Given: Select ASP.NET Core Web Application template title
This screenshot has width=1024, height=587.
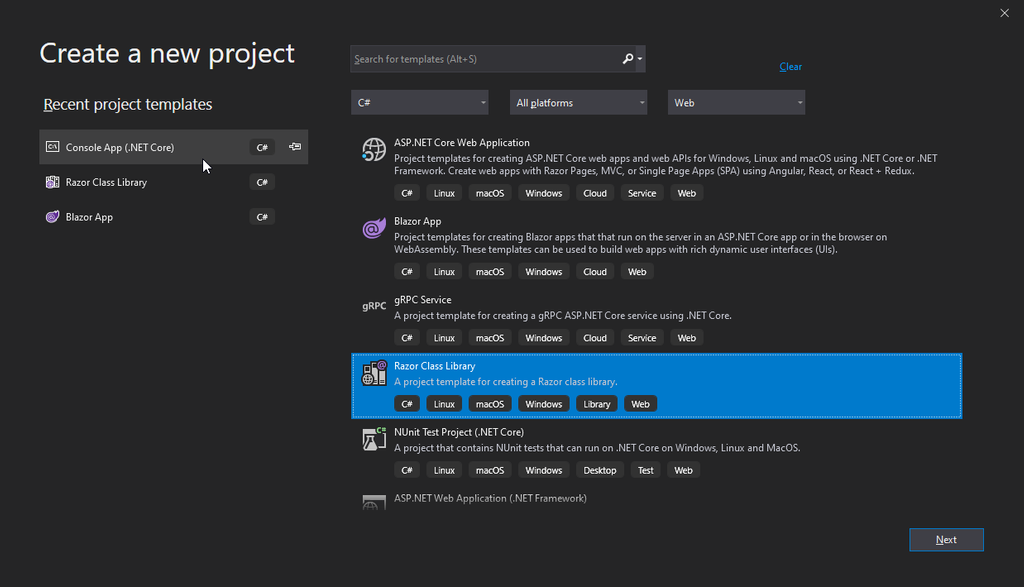Looking at the screenshot, I should (x=462, y=142).
